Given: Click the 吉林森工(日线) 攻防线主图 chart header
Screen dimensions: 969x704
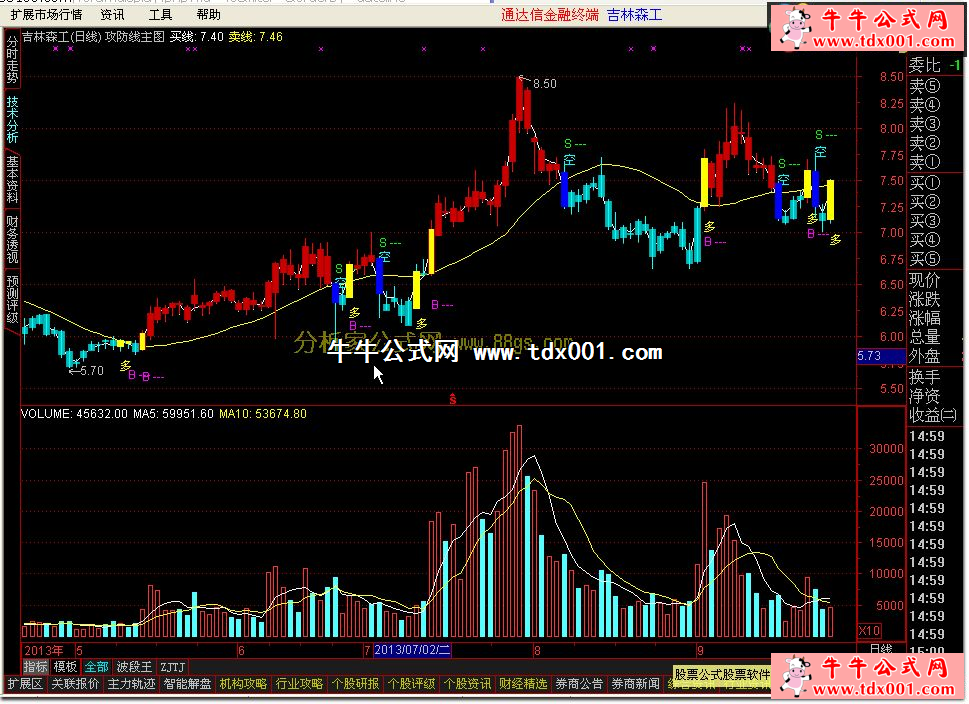Looking at the screenshot, I should pos(93,37).
